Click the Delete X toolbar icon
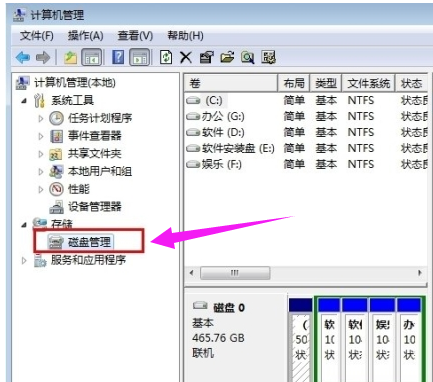 click(x=186, y=57)
